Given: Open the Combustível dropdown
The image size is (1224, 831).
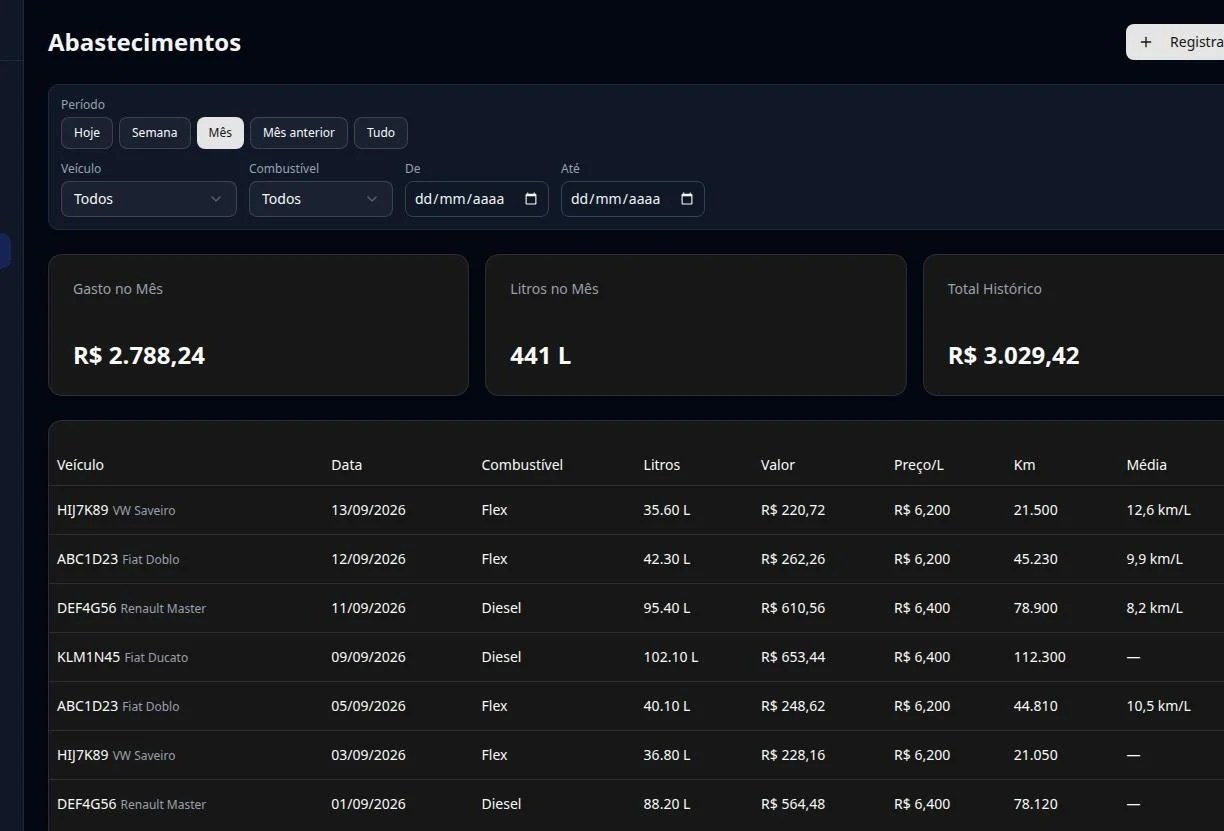Looking at the screenshot, I should click(321, 199).
